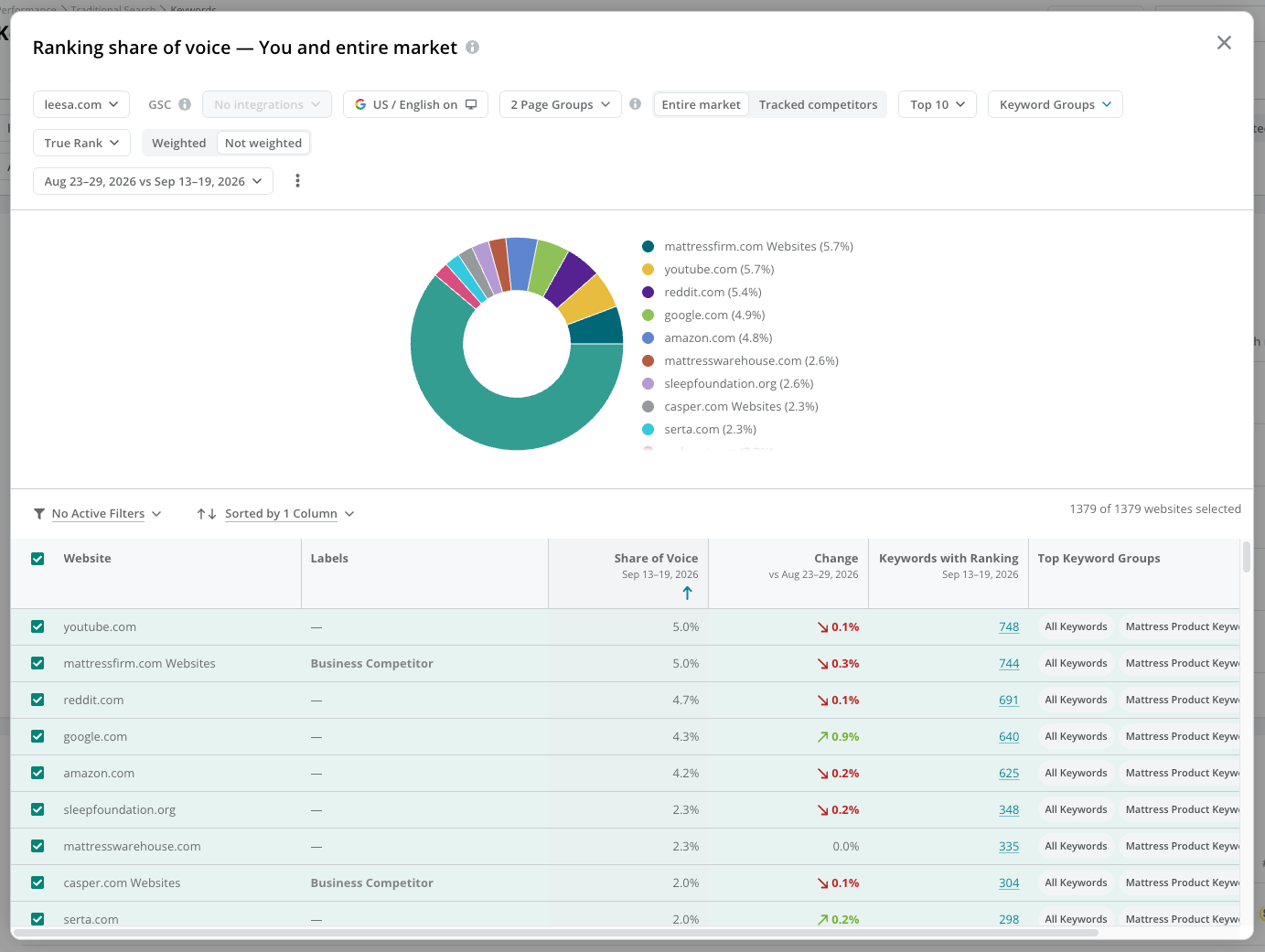Toggle the select-all websites checkbox
This screenshot has height=952, width=1265.
click(38, 559)
